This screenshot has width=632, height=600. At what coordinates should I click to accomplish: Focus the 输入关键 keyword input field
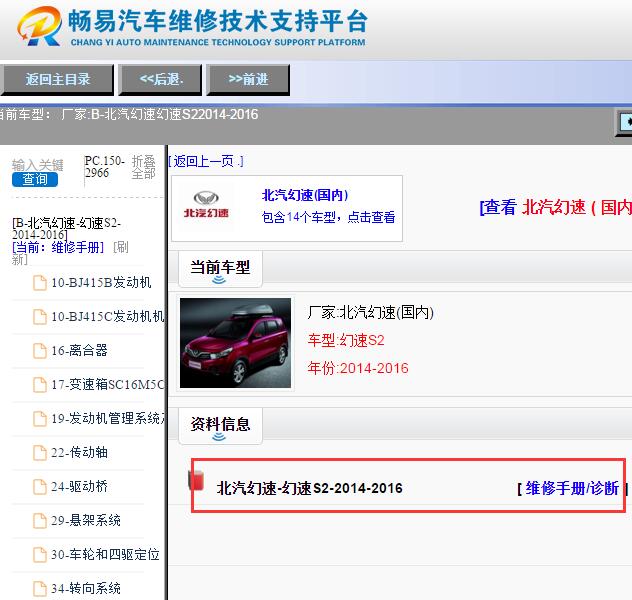click(37, 165)
